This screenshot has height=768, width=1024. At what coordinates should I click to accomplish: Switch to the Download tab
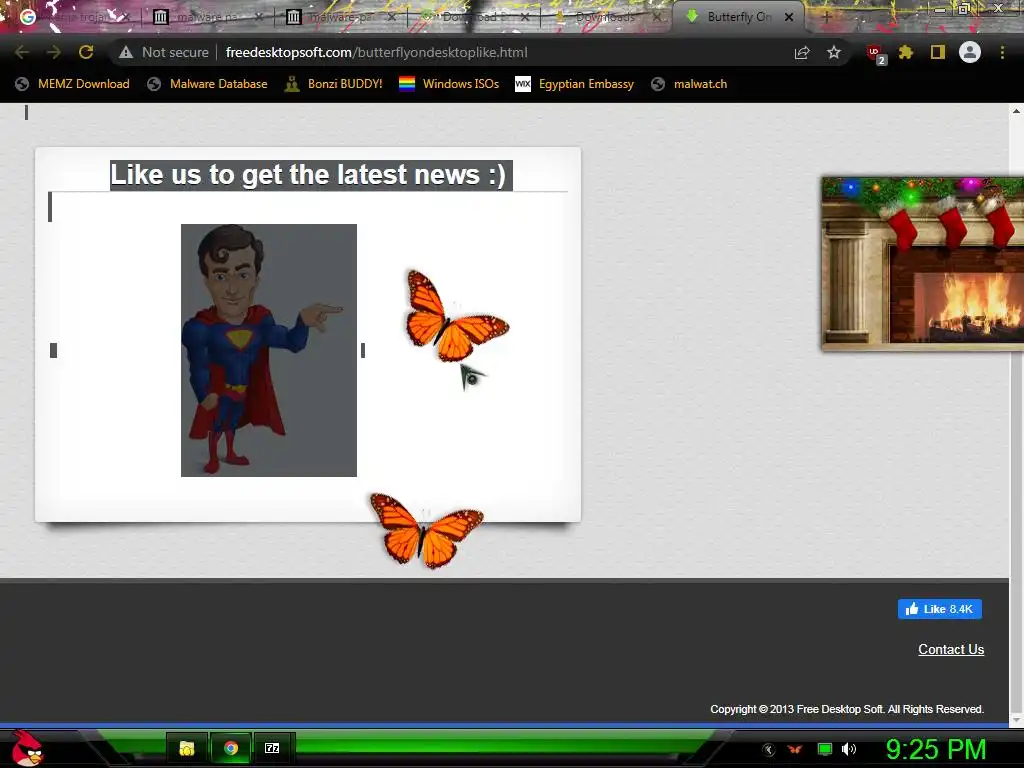point(475,17)
